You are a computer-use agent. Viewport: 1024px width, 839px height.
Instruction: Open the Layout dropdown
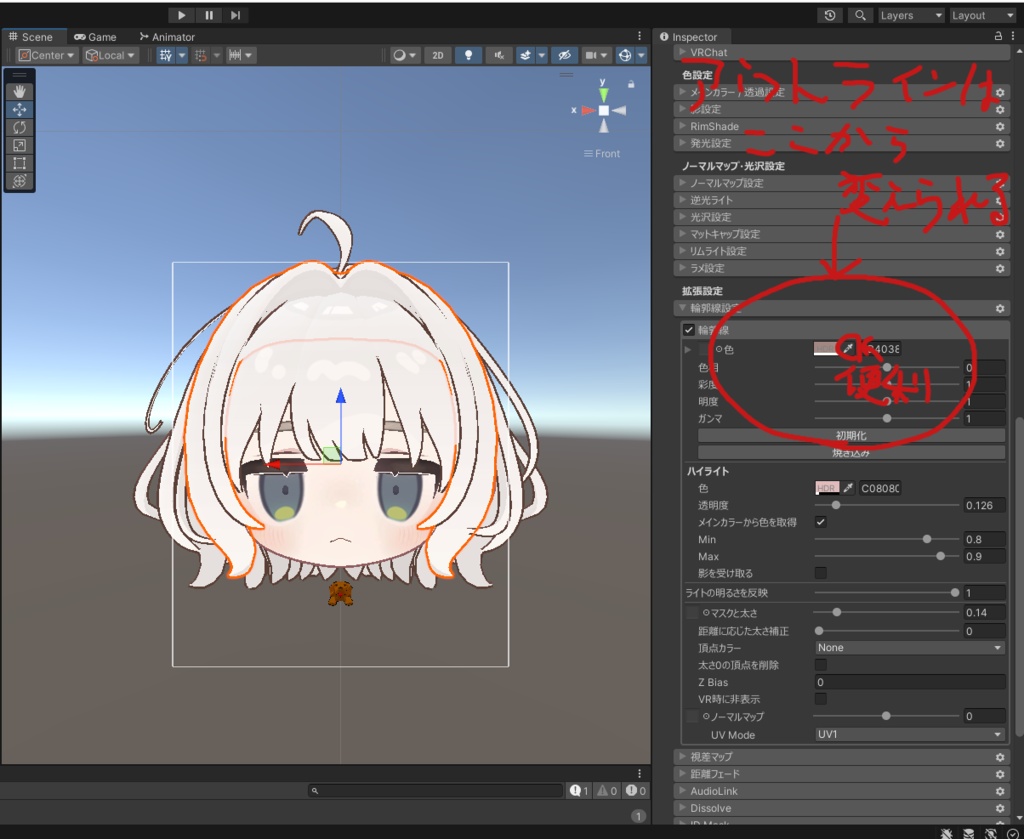(x=982, y=15)
